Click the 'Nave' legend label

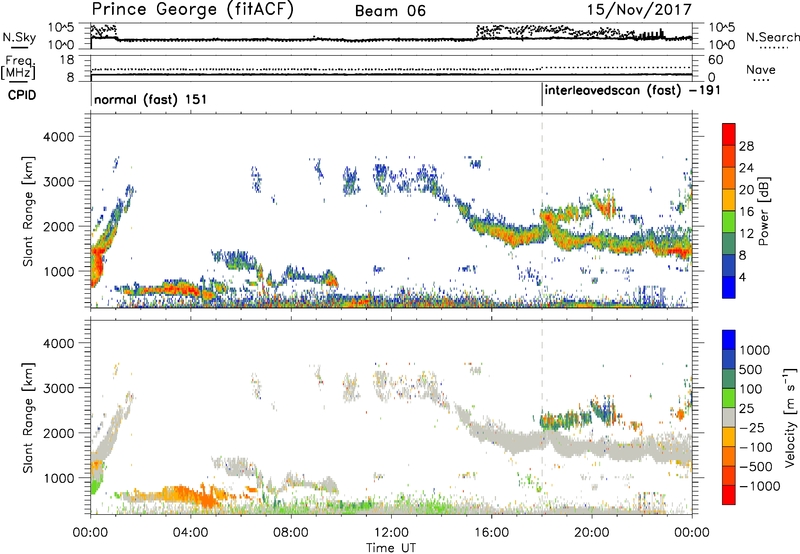click(x=761, y=69)
